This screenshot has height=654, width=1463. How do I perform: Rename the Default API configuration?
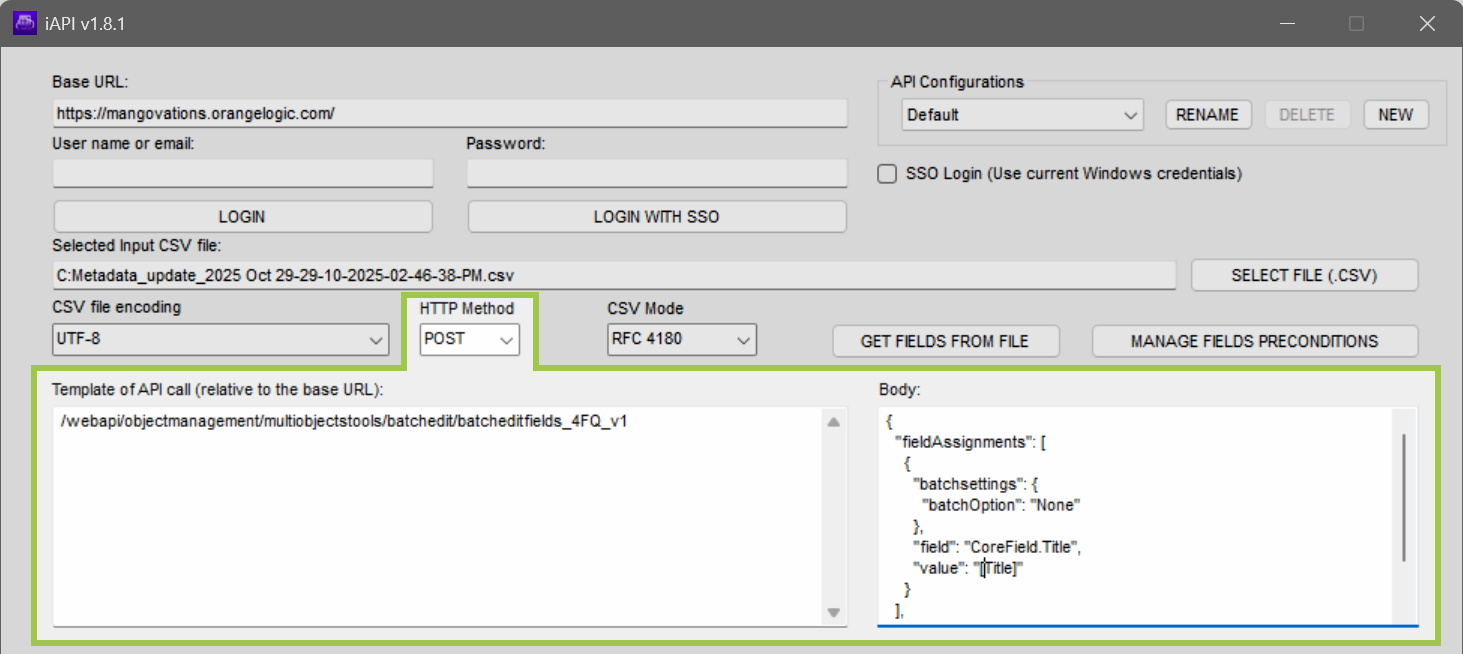[1208, 114]
